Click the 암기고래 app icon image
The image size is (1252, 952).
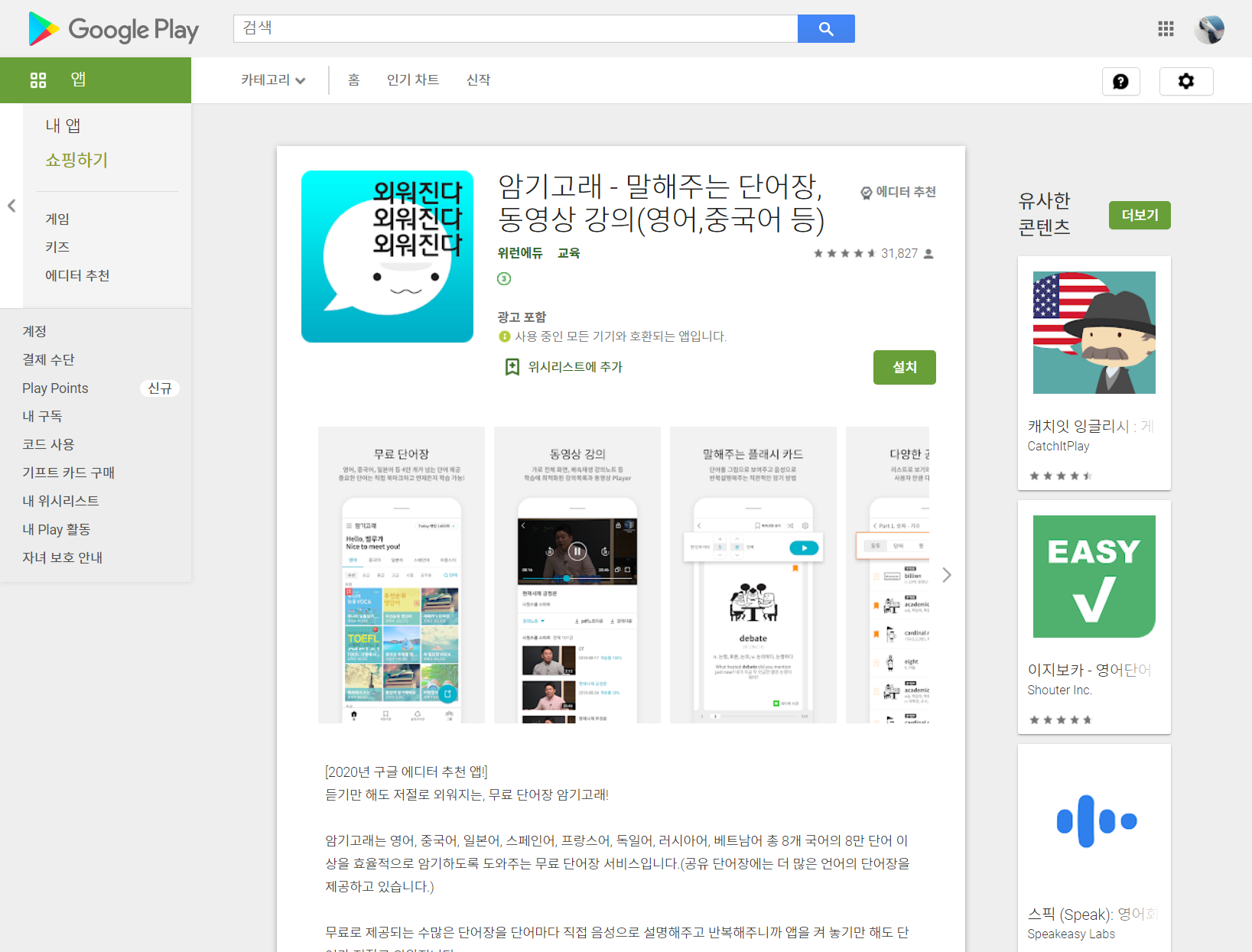(387, 256)
